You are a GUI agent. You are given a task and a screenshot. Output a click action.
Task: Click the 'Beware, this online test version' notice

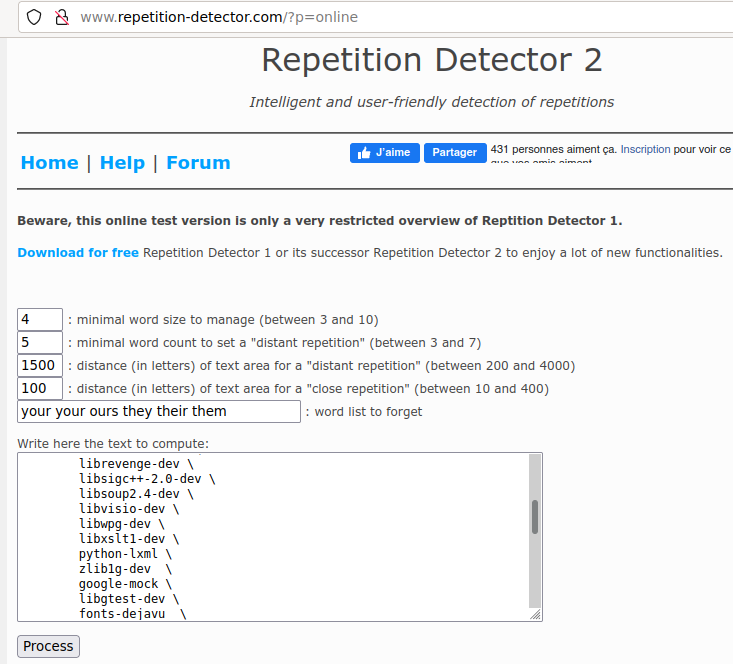click(320, 221)
